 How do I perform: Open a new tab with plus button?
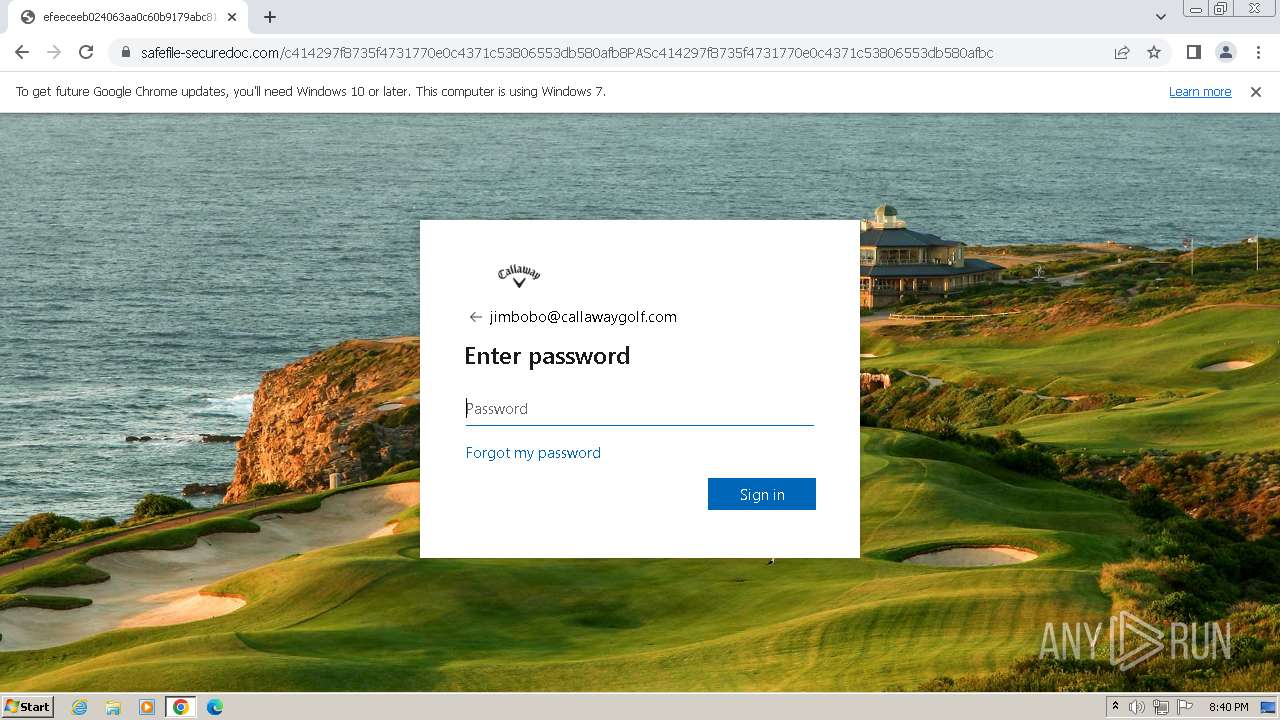click(x=270, y=17)
